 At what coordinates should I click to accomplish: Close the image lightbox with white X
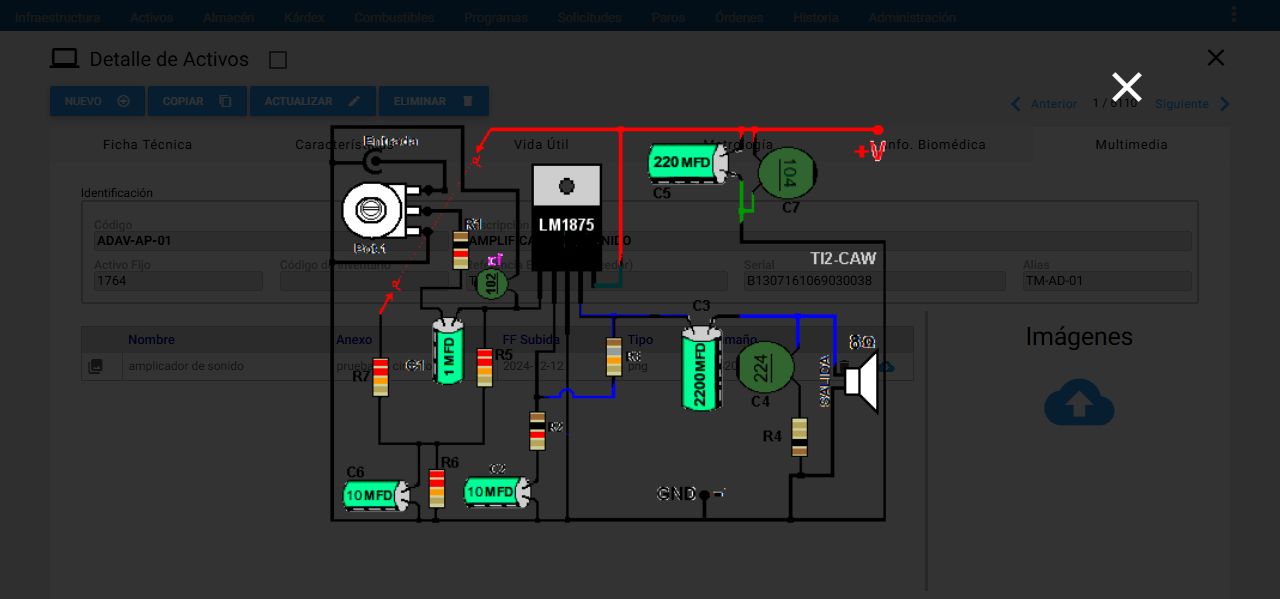click(x=1126, y=87)
